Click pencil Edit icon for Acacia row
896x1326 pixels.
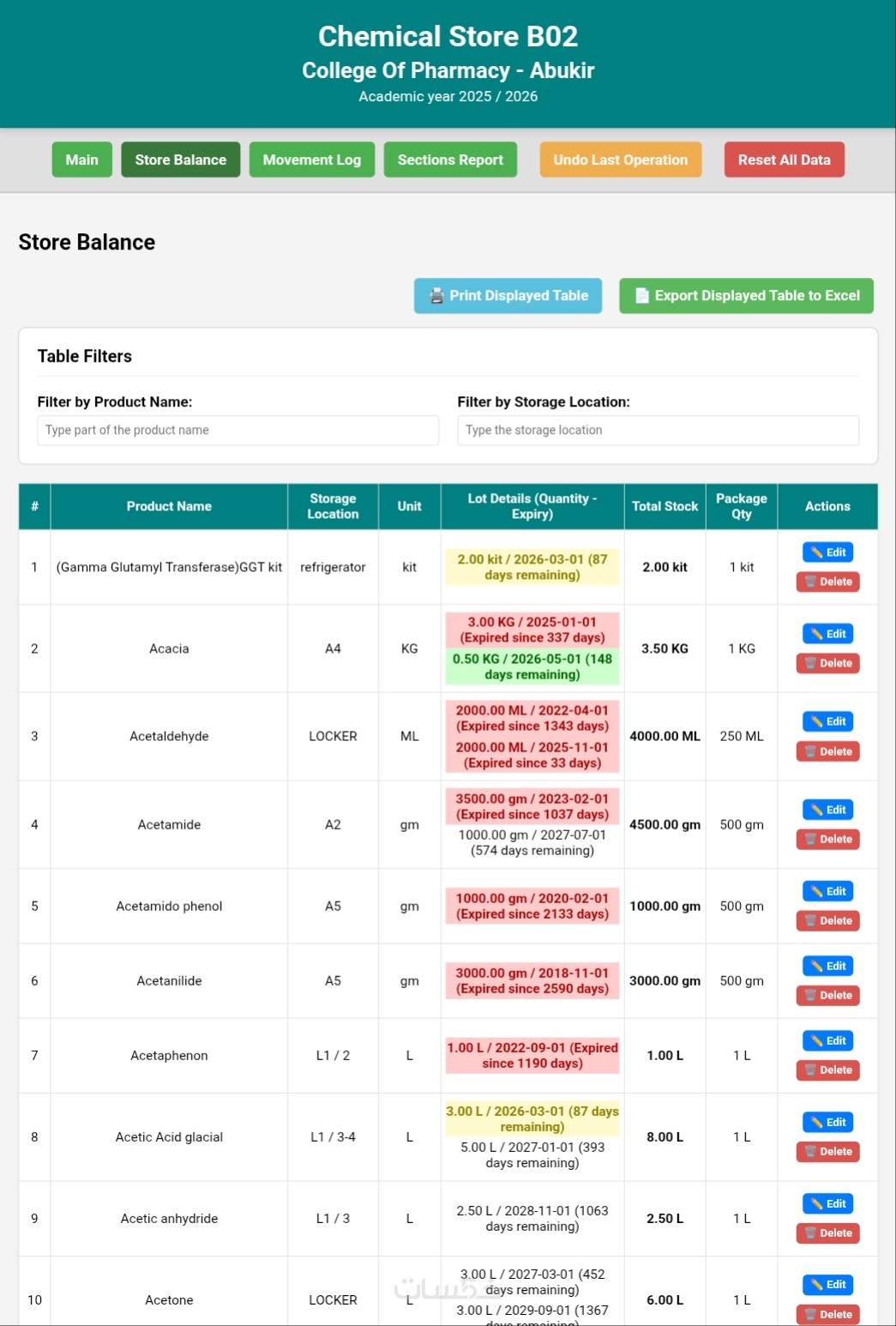pos(817,634)
